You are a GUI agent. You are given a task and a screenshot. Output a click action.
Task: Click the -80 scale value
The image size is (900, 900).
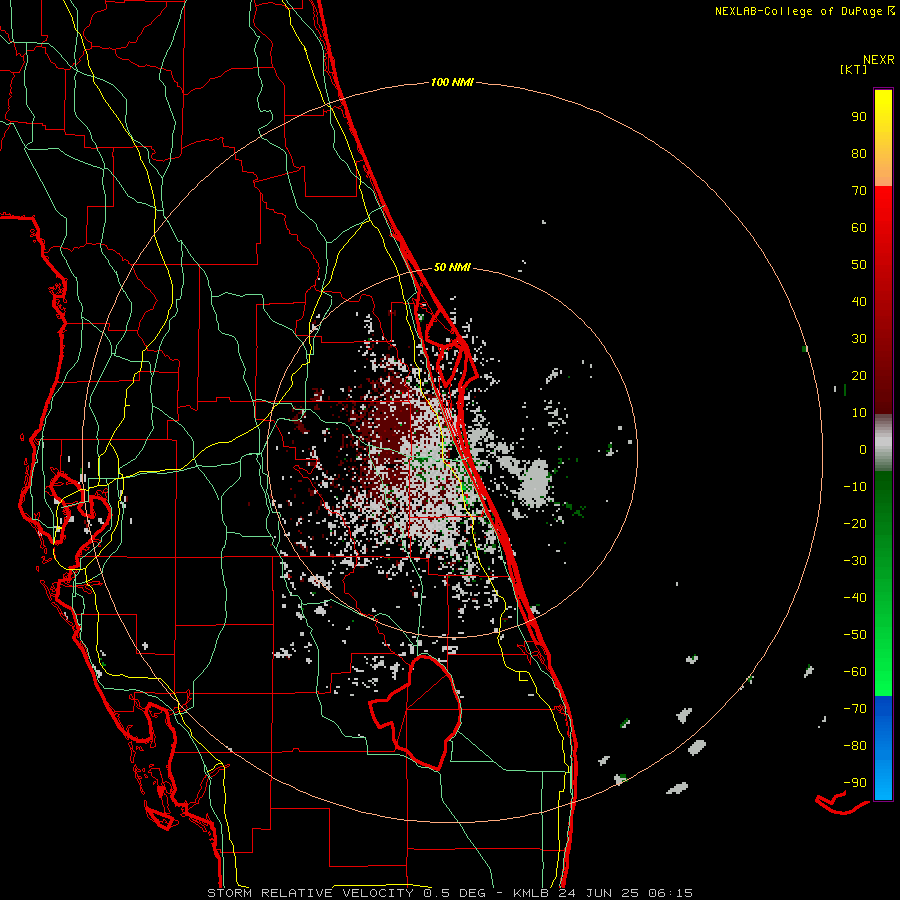855,746
